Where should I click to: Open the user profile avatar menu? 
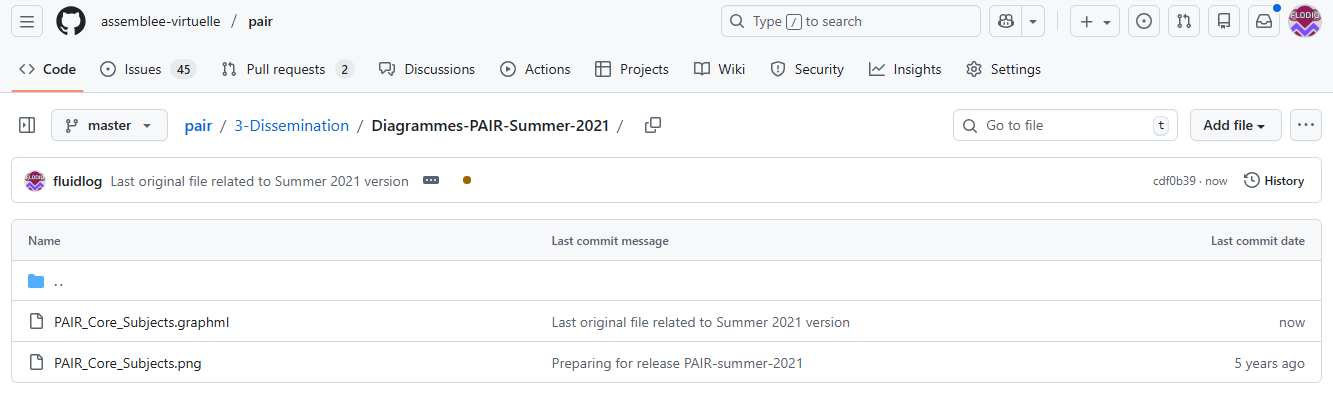click(x=1304, y=21)
